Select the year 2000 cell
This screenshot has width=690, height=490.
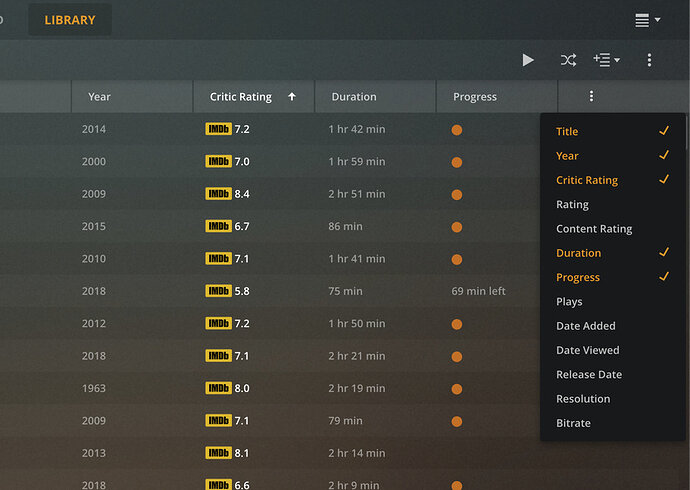(x=94, y=161)
